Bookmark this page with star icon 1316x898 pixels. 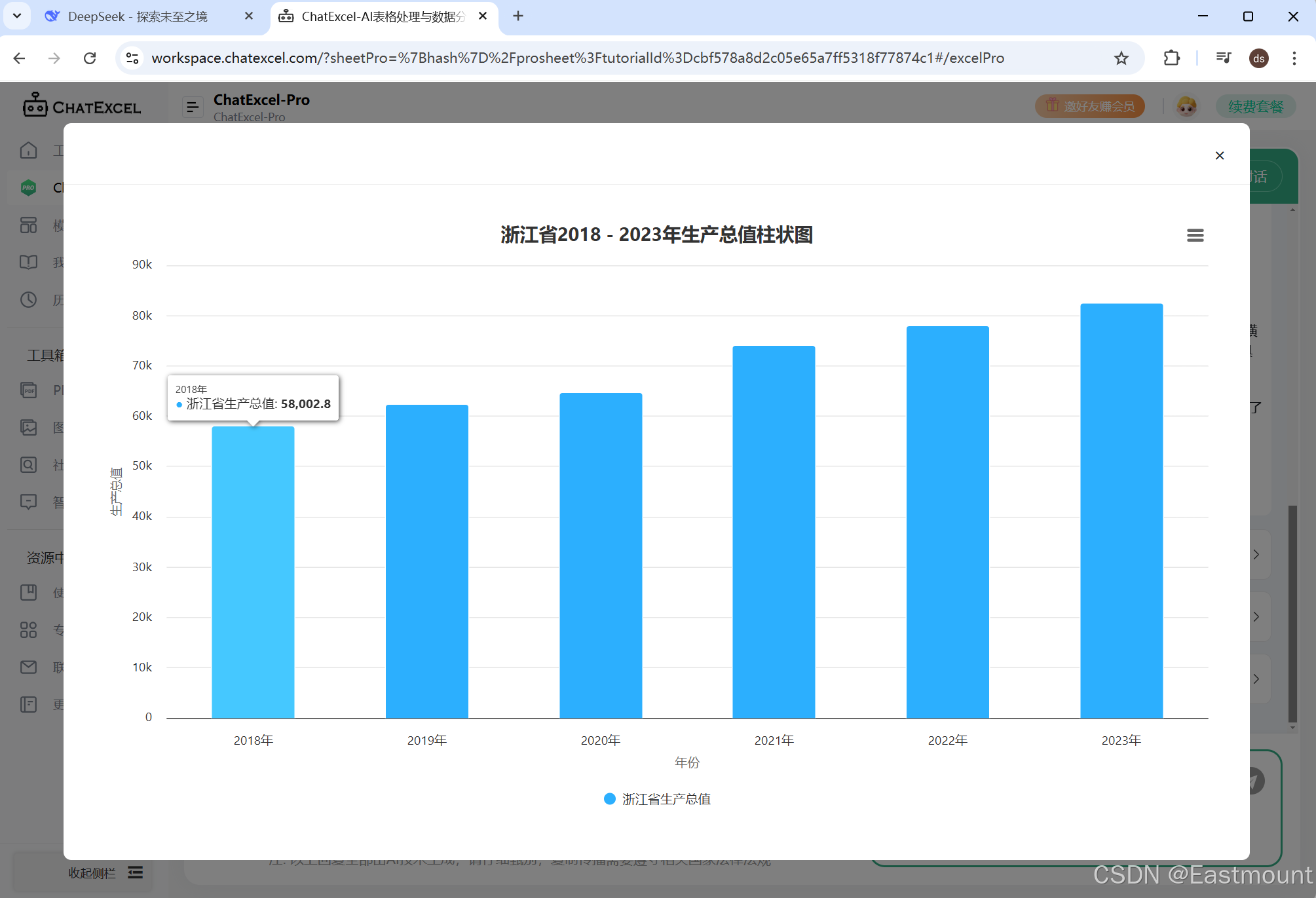click(x=1121, y=58)
